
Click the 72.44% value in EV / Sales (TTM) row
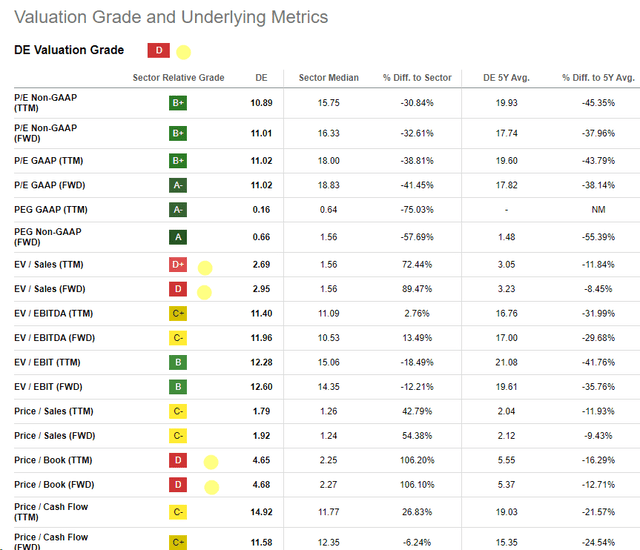click(417, 264)
